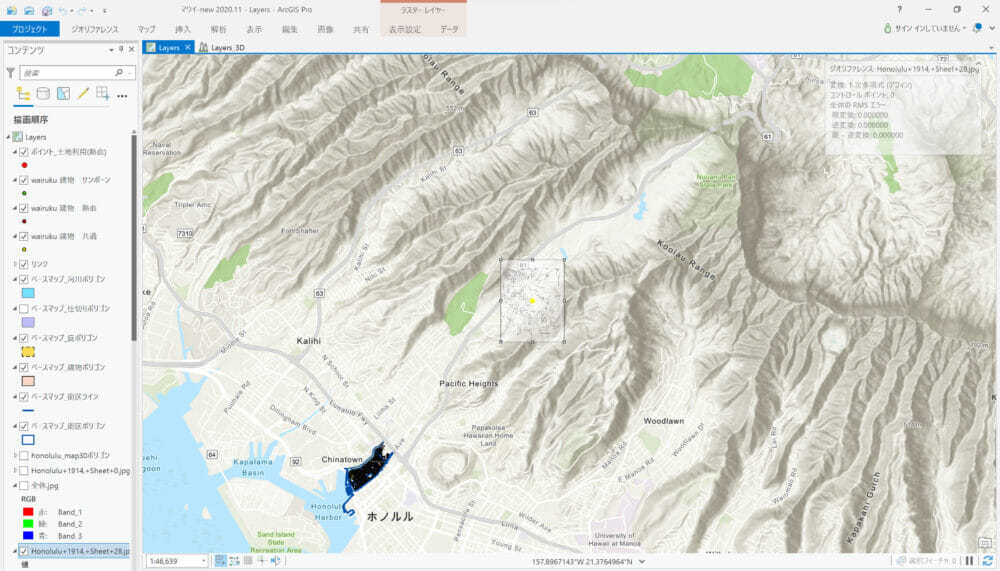Open the 表示設定 raster layer tab
Viewport: 1000px width, 571px height.
(x=405, y=29)
